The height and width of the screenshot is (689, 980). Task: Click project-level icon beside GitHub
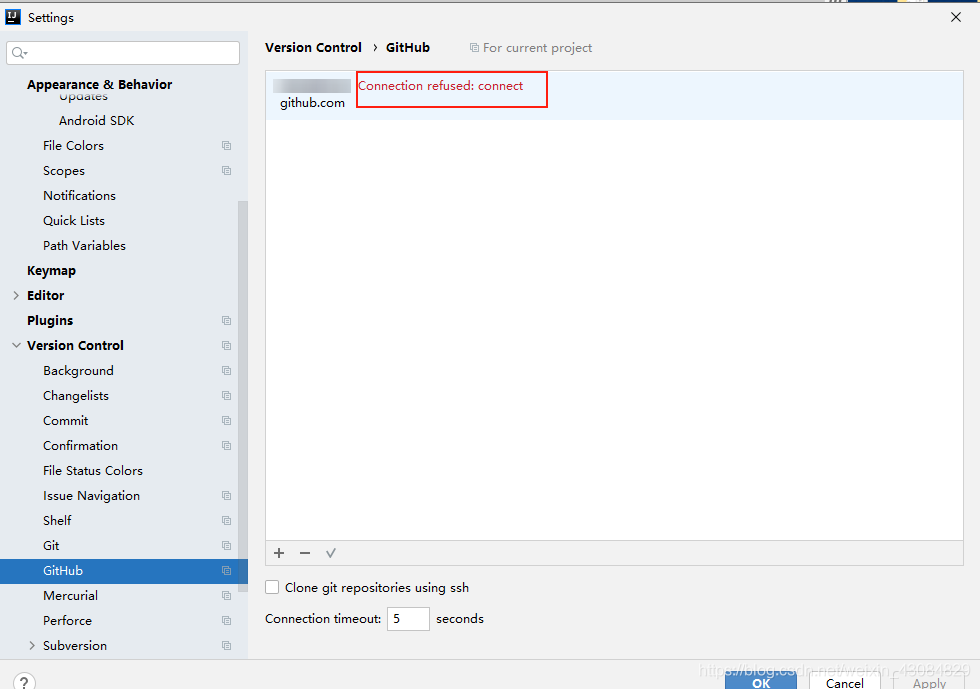click(226, 571)
